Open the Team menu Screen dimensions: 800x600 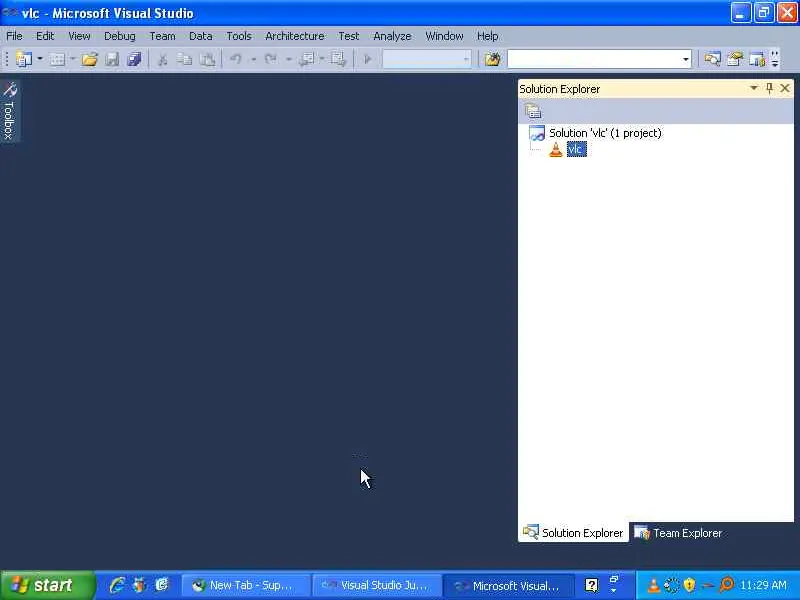tap(162, 36)
